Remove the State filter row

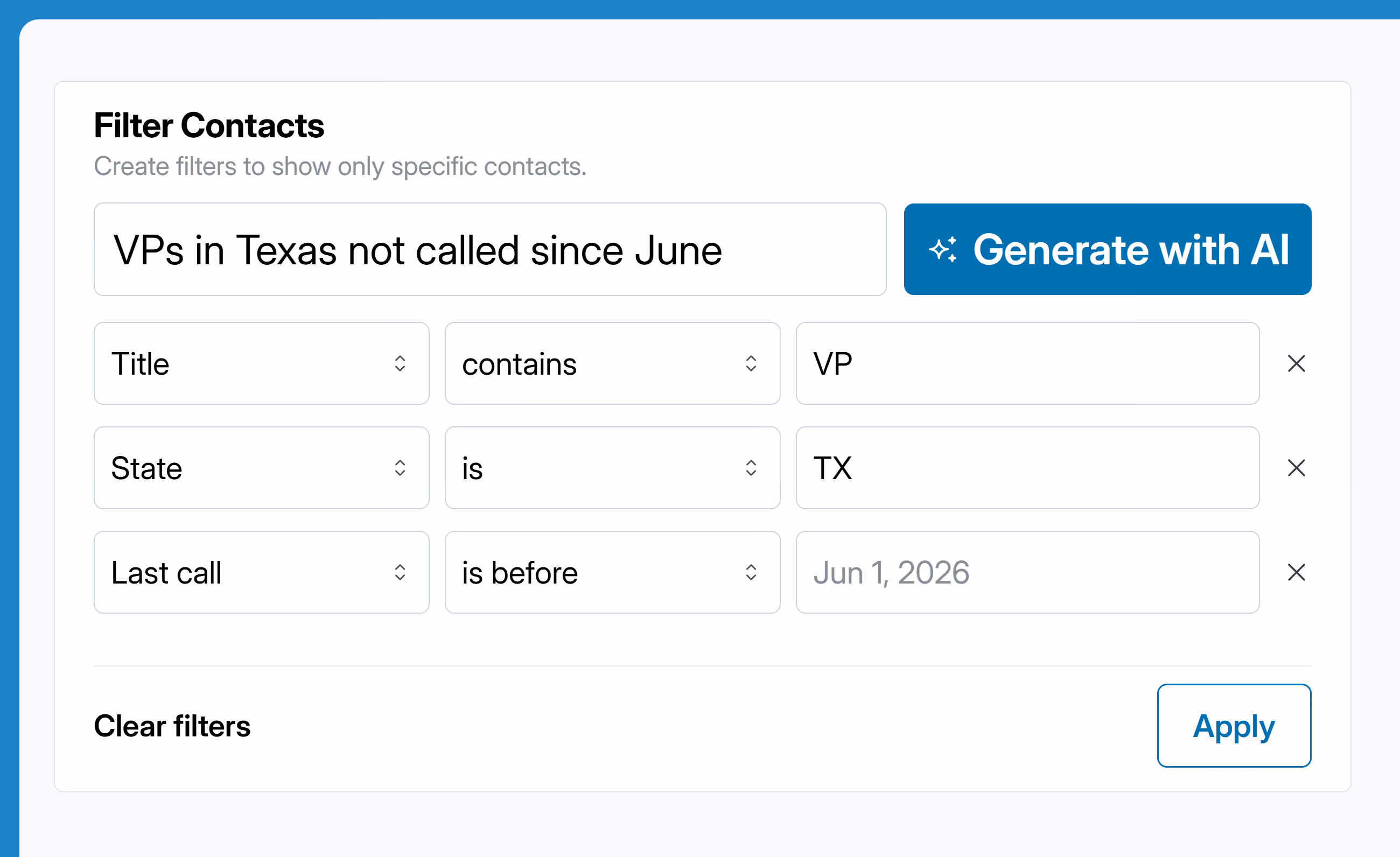coord(1296,468)
